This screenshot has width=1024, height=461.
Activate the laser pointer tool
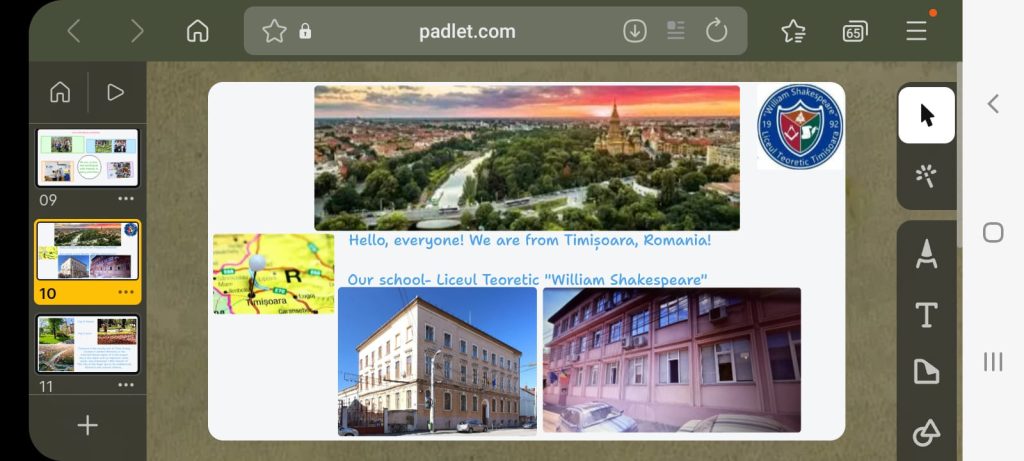[926, 175]
